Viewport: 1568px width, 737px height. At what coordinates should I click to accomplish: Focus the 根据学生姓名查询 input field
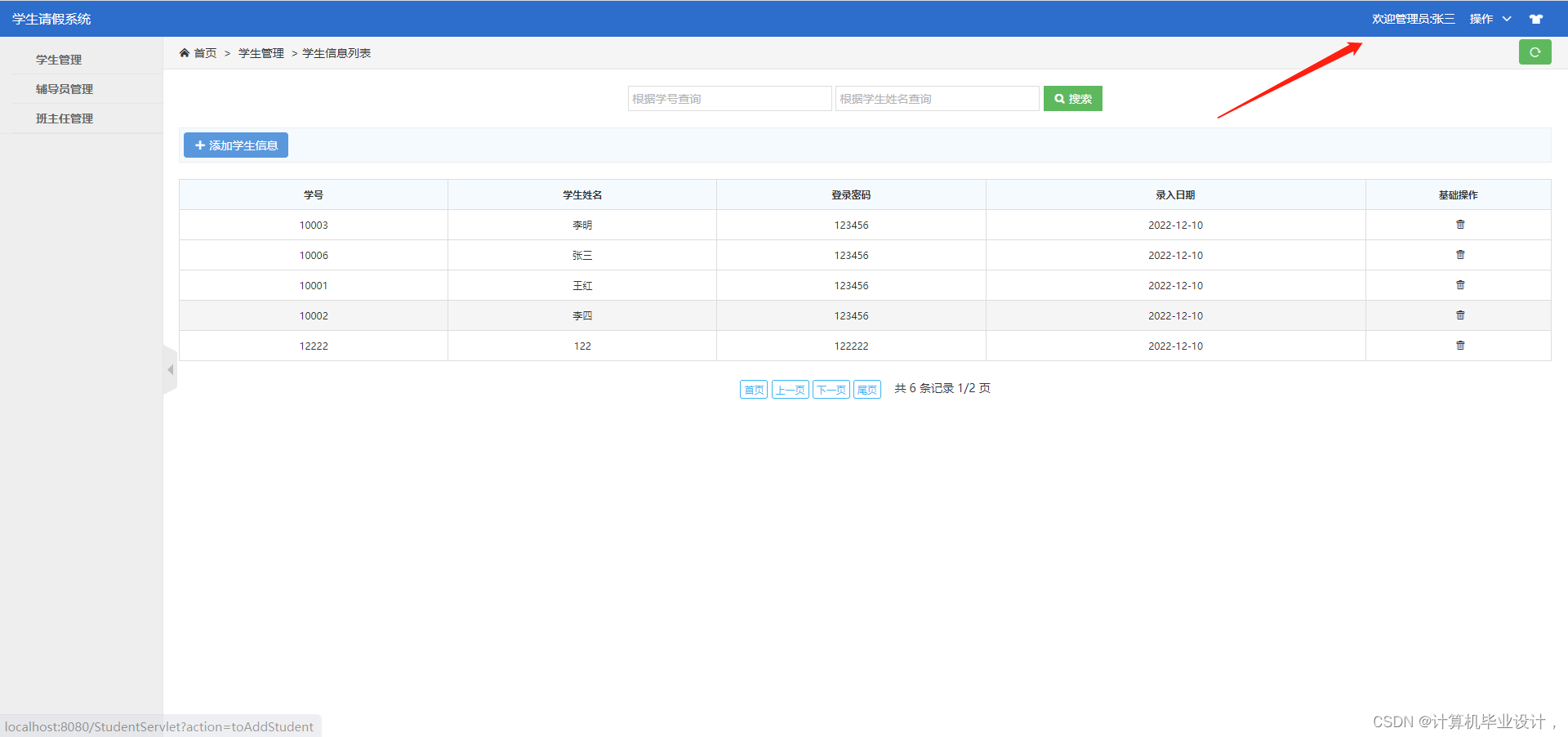tap(937, 99)
